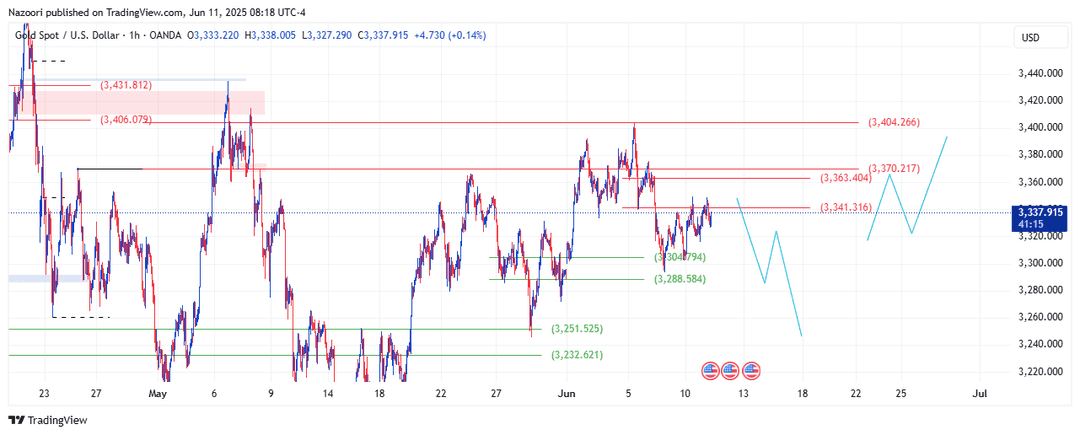Screen dimensions: 1080x435
Task: Click 3,220.000 on the price axis
Action: point(1040,372)
